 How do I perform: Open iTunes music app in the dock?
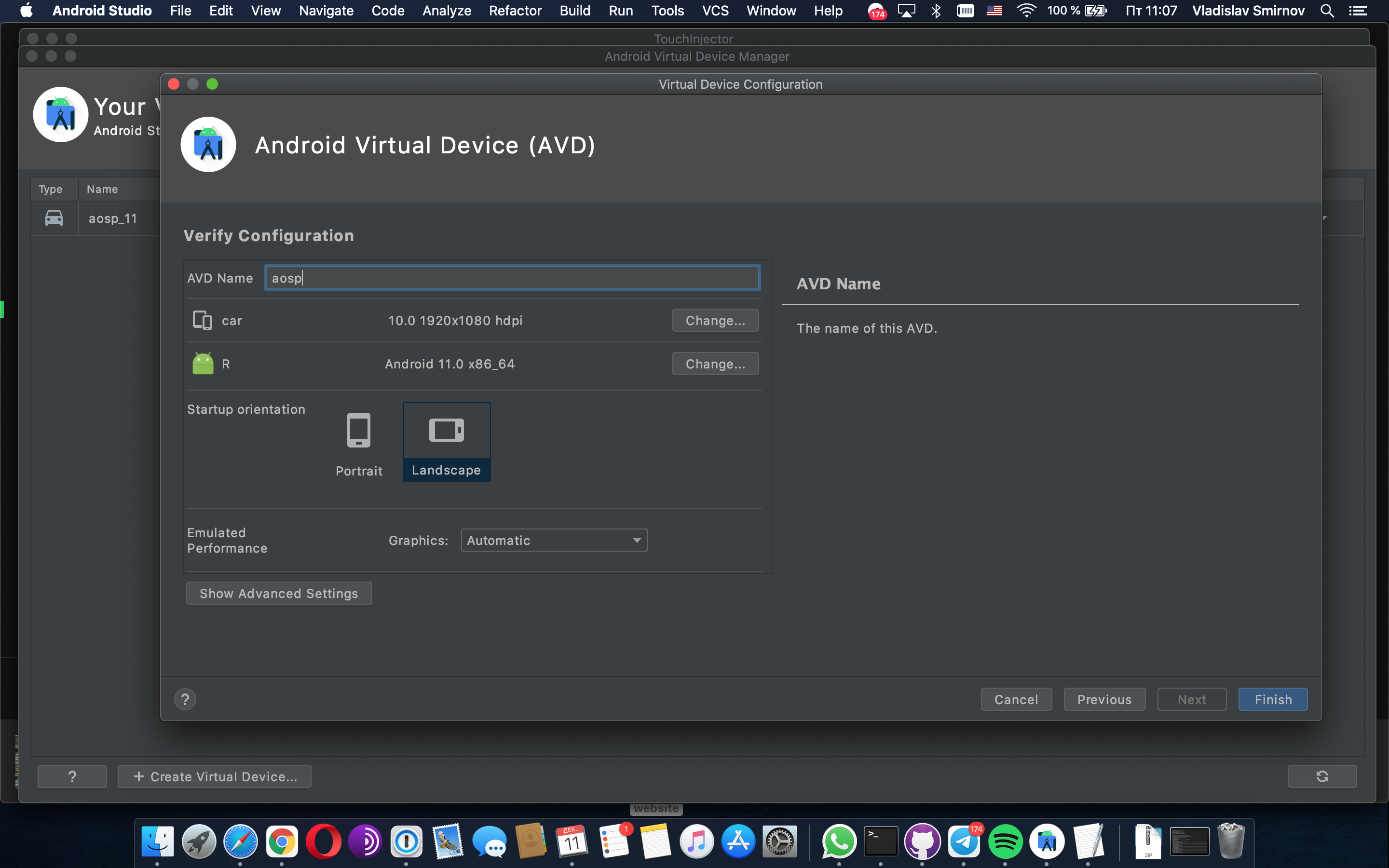click(696, 841)
